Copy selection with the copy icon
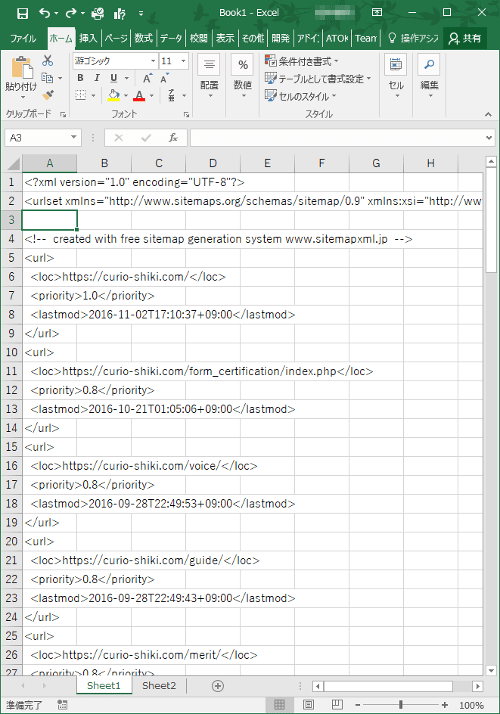 click(47, 77)
